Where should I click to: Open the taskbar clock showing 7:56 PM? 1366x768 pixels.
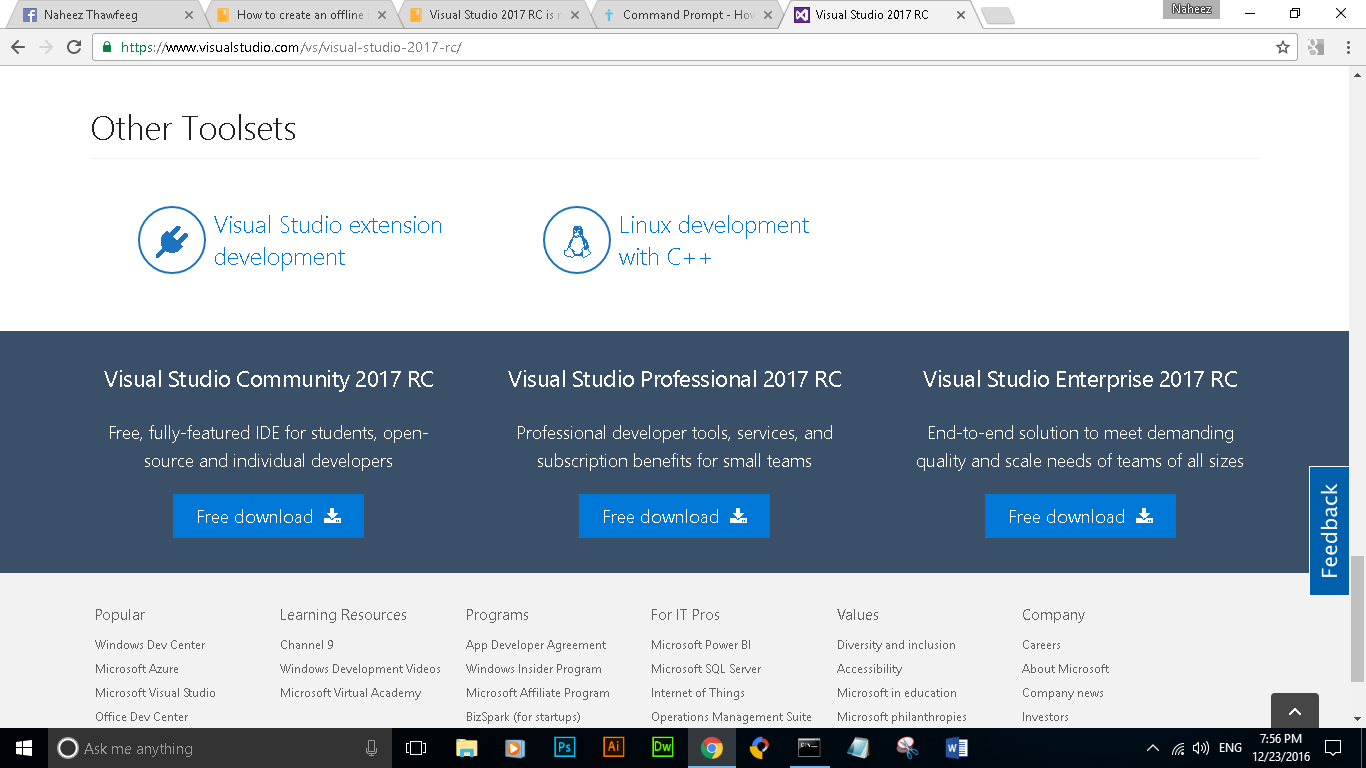point(1281,748)
